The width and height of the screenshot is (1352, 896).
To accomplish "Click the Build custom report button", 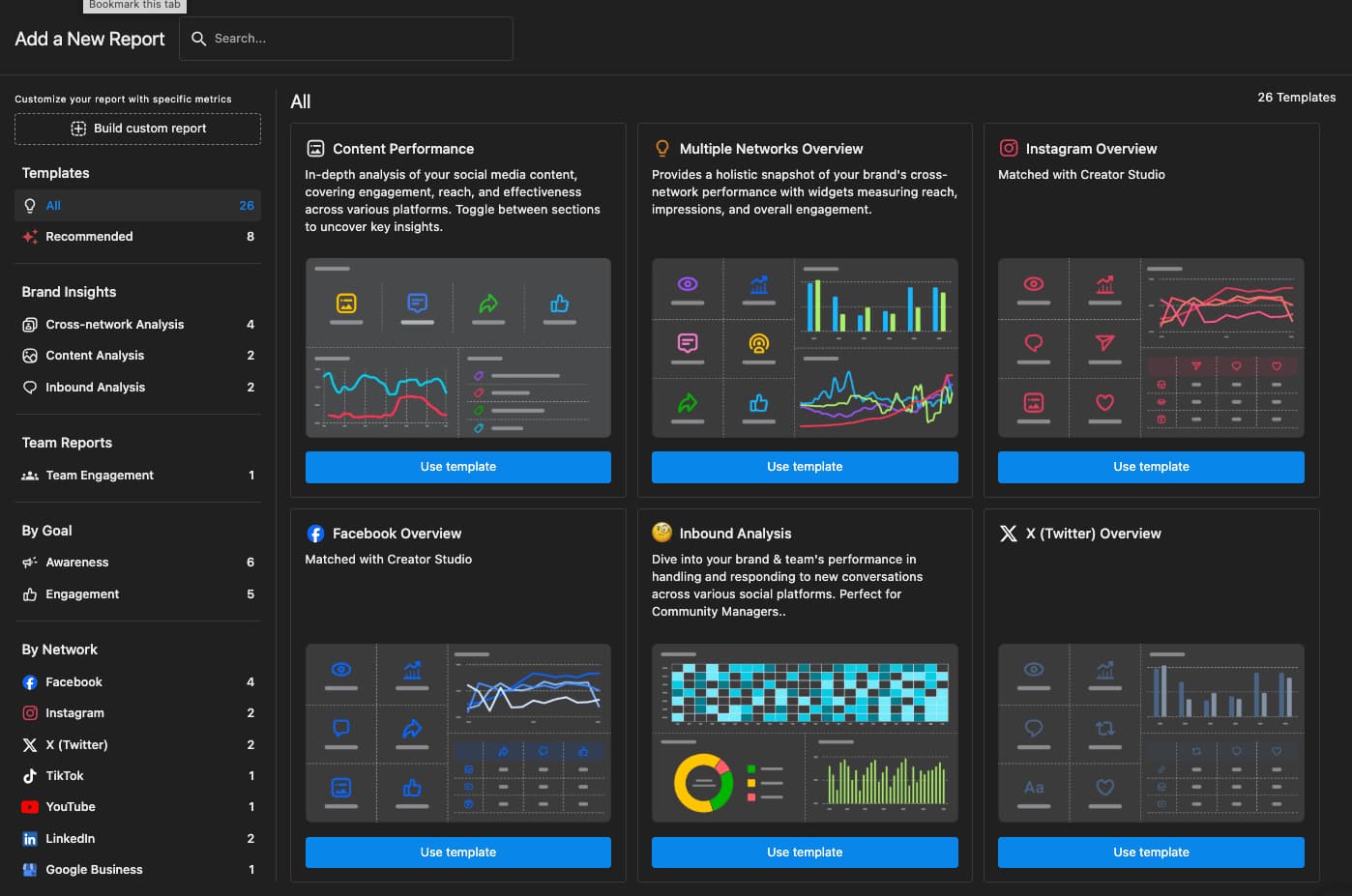I will tap(137, 128).
